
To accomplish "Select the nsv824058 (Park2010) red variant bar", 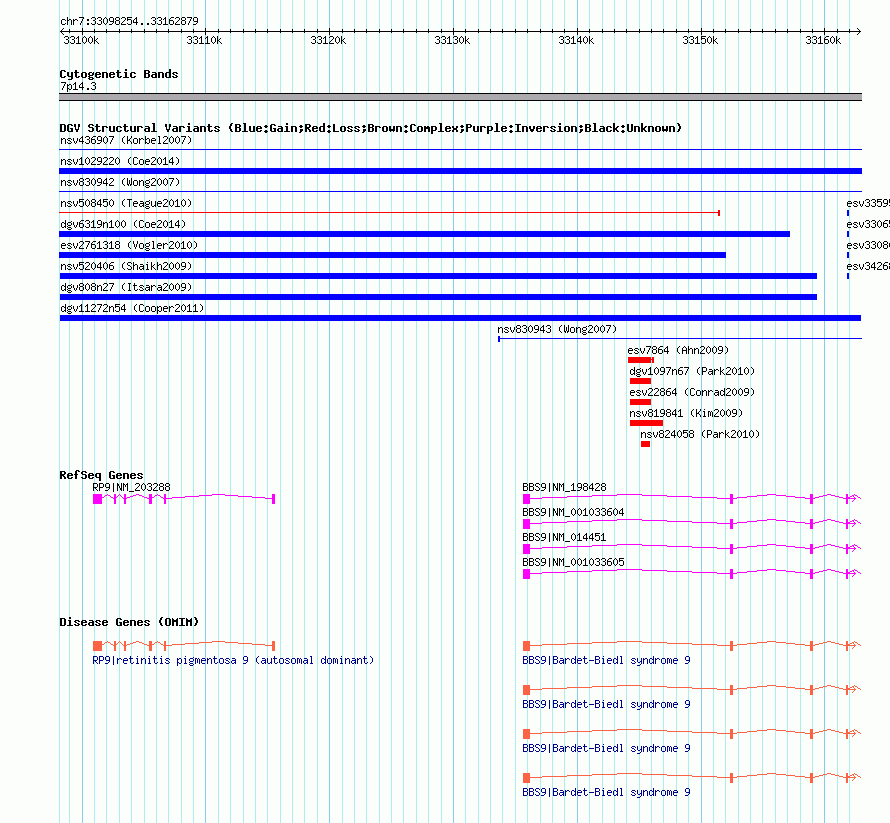I will (645, 444).
